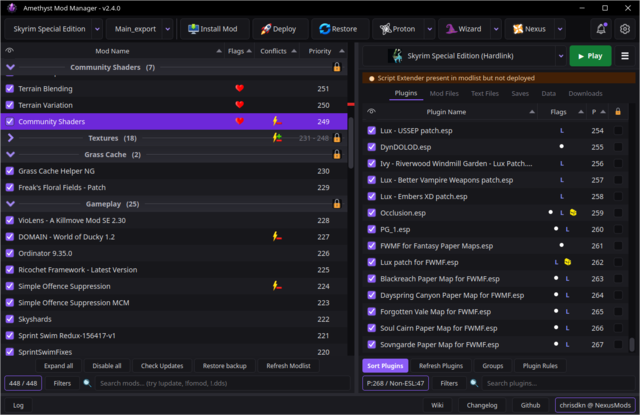Click the hamburger menu next to Play
Screen dimensions: 640x415
click(624, 56)
